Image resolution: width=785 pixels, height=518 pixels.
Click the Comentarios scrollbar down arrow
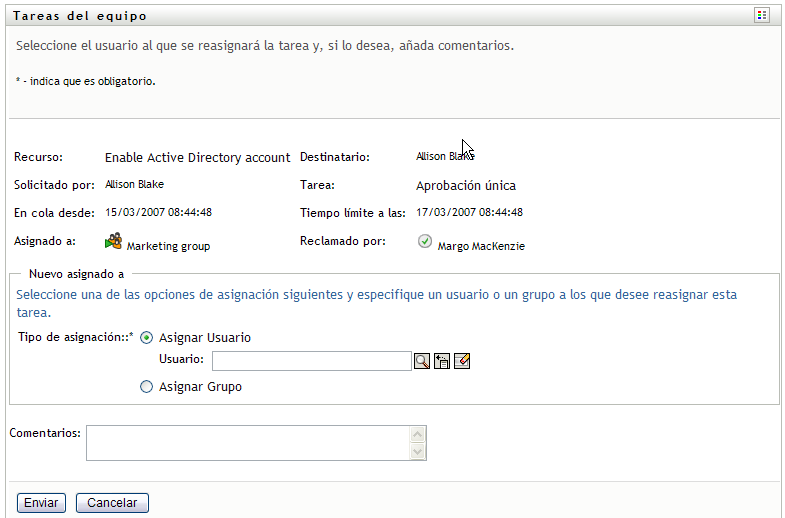(x=418, y=452)
